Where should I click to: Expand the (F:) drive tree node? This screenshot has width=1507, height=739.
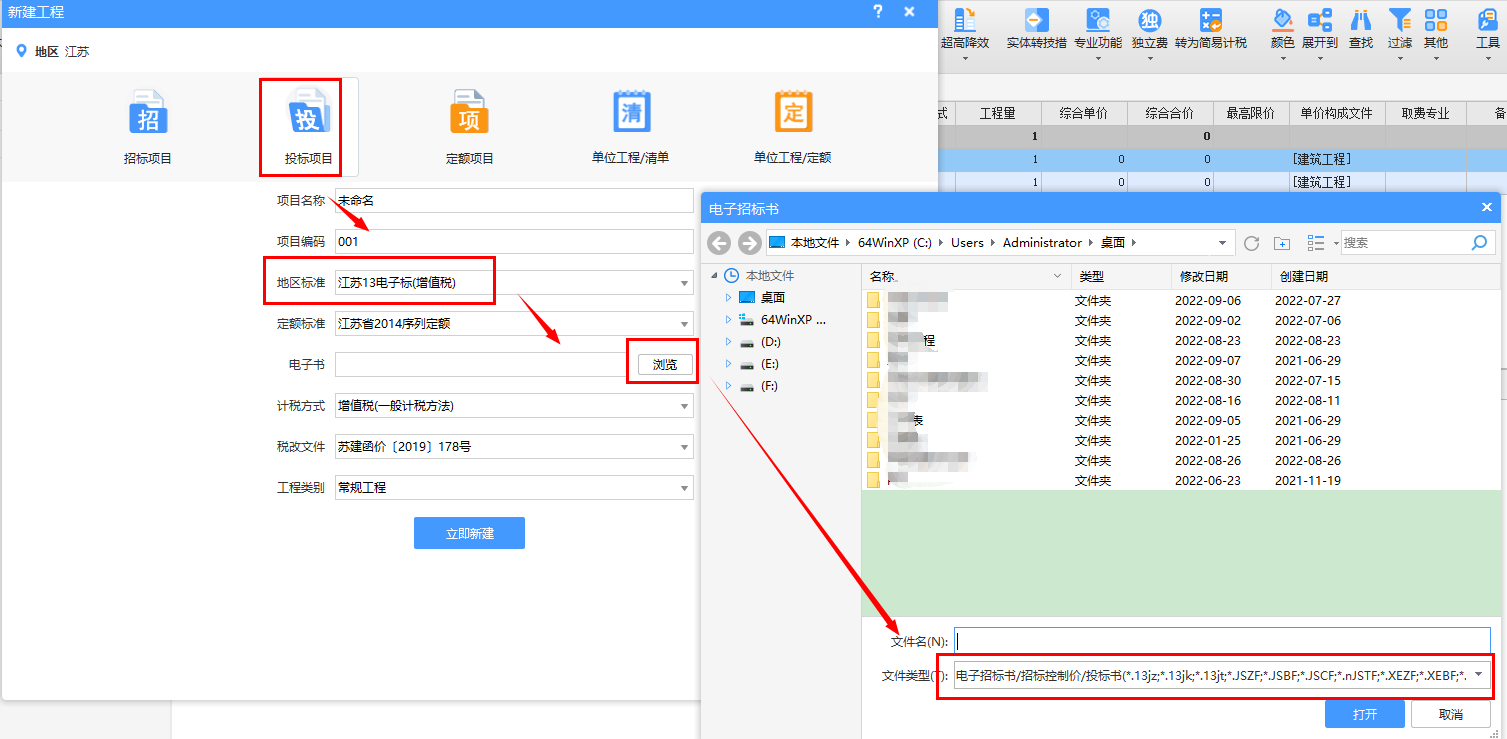click(729, 386)
